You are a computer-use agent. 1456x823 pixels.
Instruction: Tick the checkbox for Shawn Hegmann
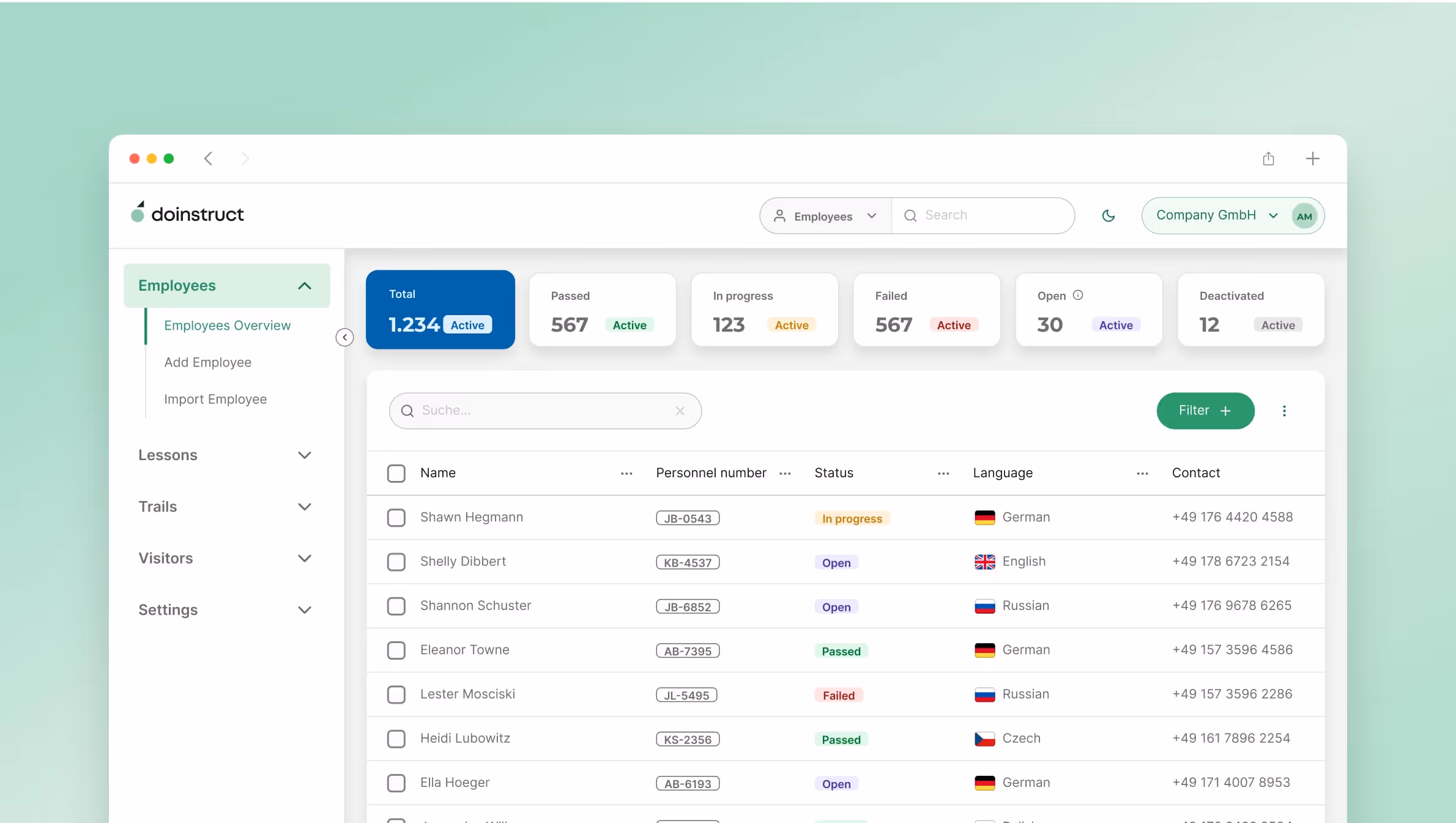[396, 518]
